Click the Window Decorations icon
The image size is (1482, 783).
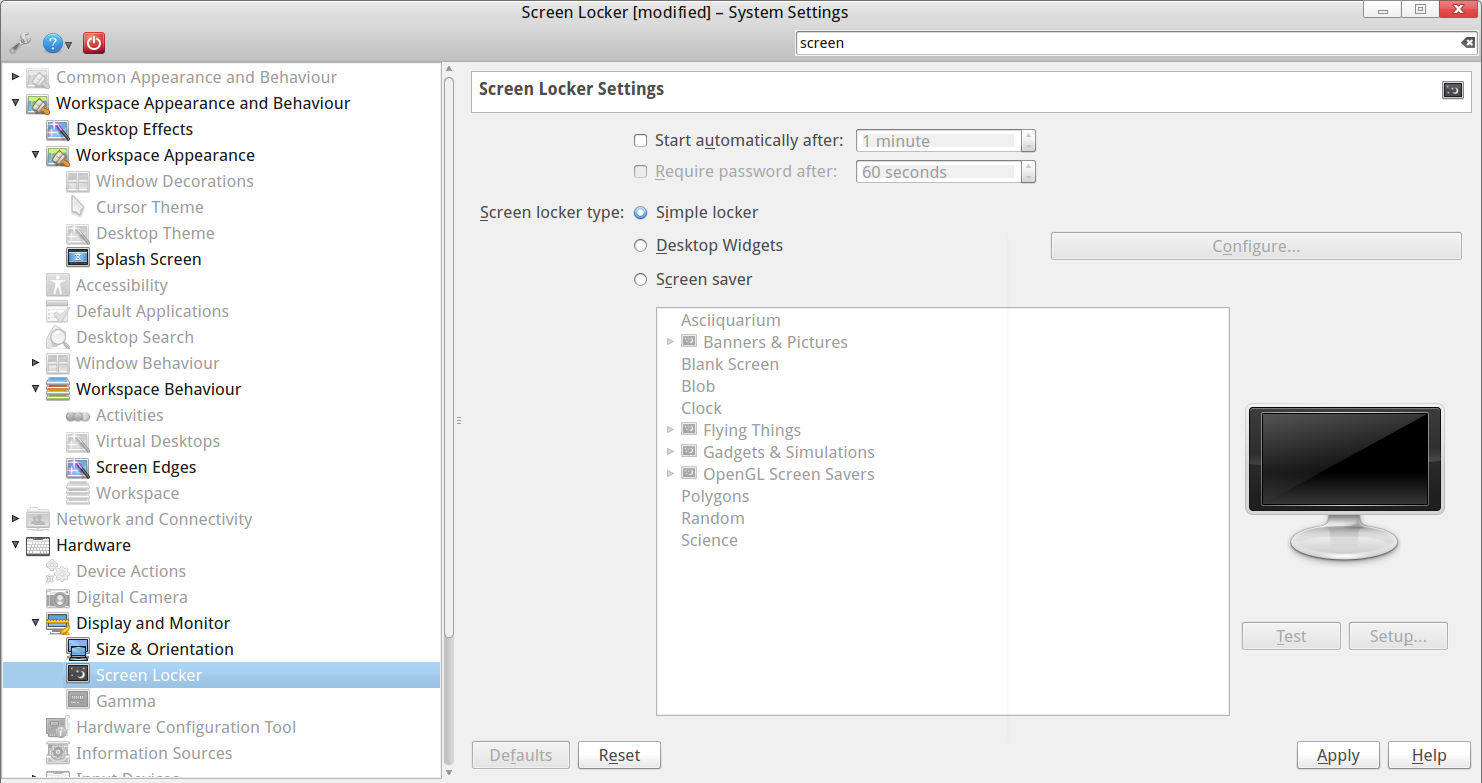[78, 181]
